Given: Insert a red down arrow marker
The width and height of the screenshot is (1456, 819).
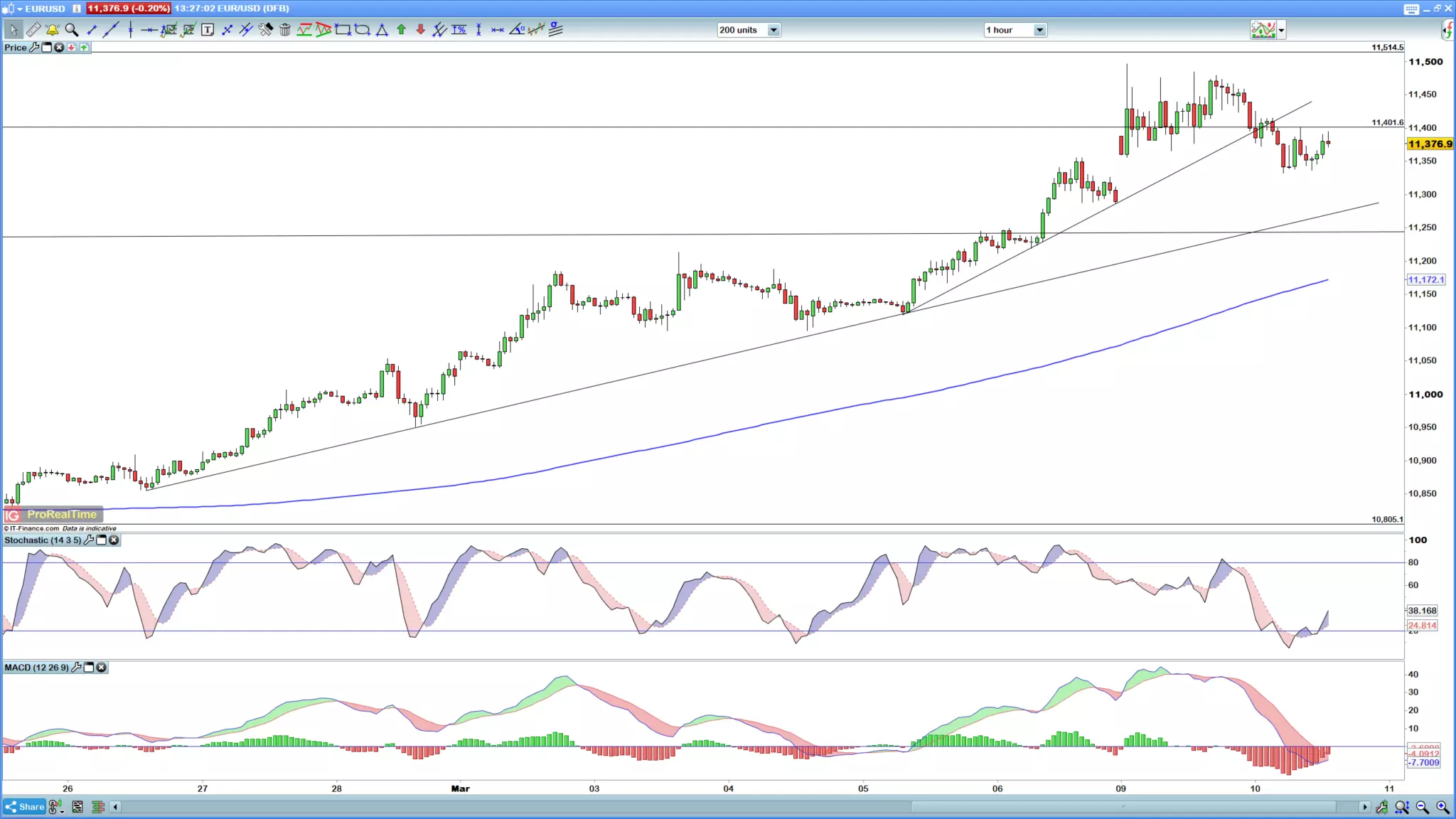Looking at the screenshot, I should pyautogui.click(x=421, y=30).
